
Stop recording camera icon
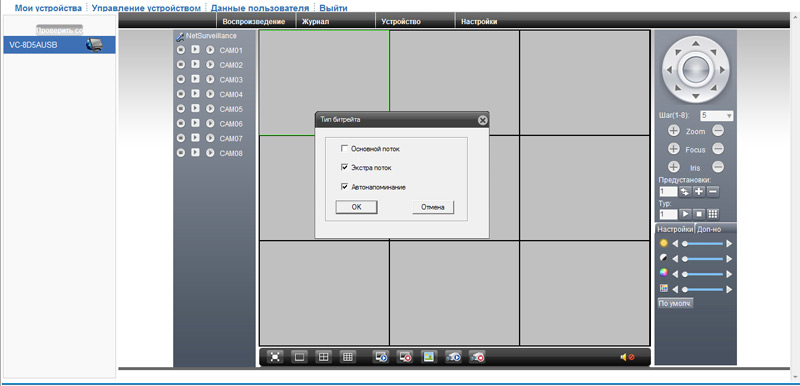coord(478,357)
